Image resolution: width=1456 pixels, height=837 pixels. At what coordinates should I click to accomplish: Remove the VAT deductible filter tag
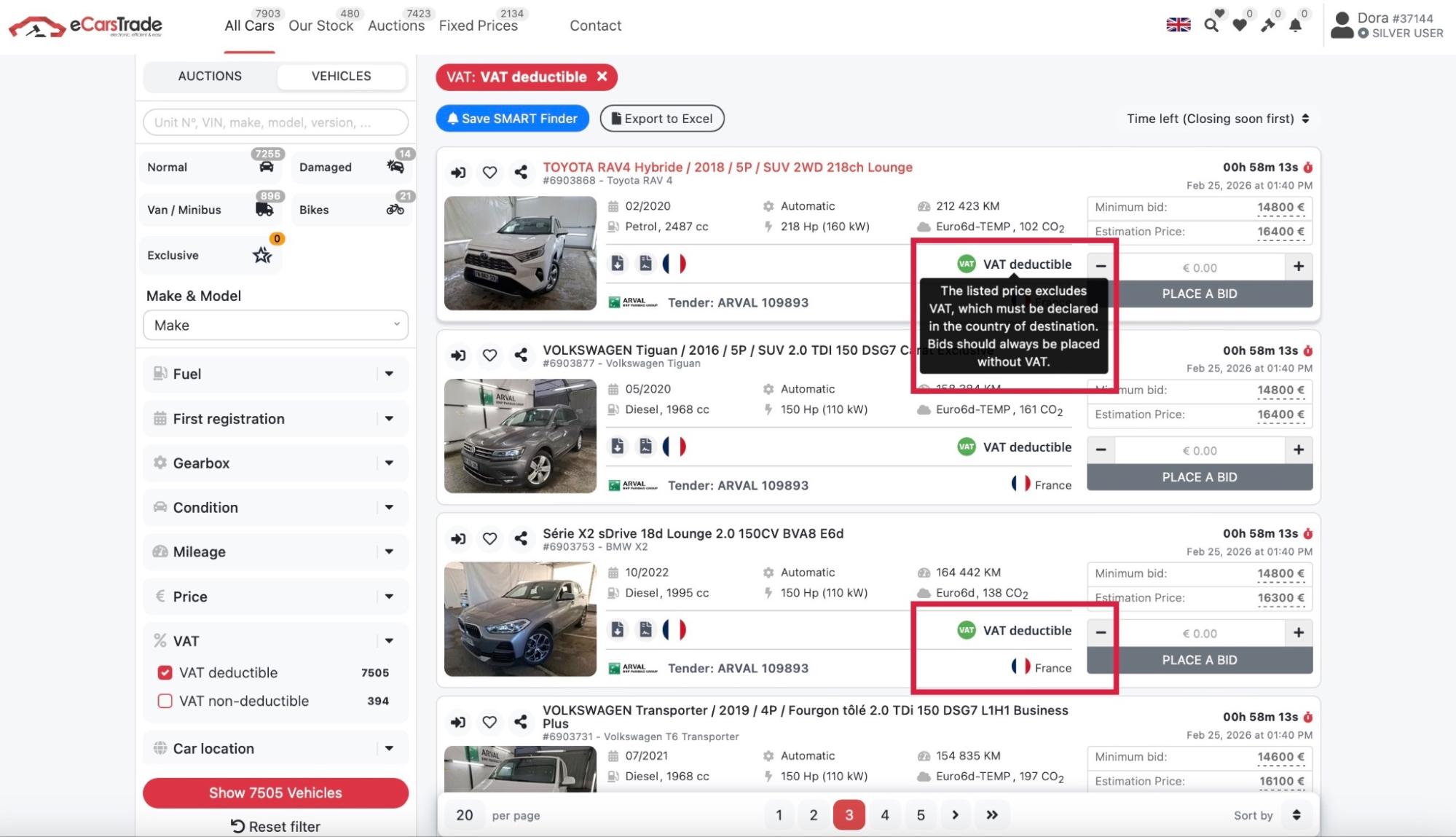[x=602, y=76]
